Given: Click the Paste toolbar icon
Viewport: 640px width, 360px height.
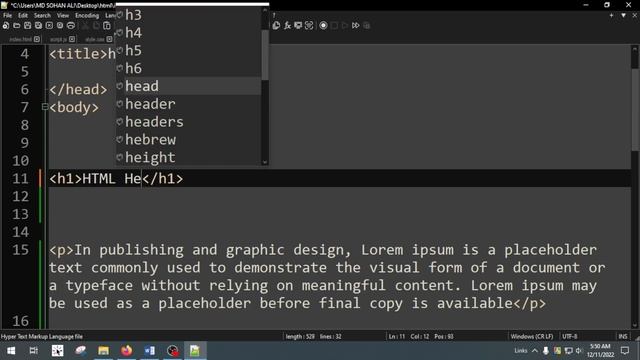Looking at the screenshot, I should point(107,25).
